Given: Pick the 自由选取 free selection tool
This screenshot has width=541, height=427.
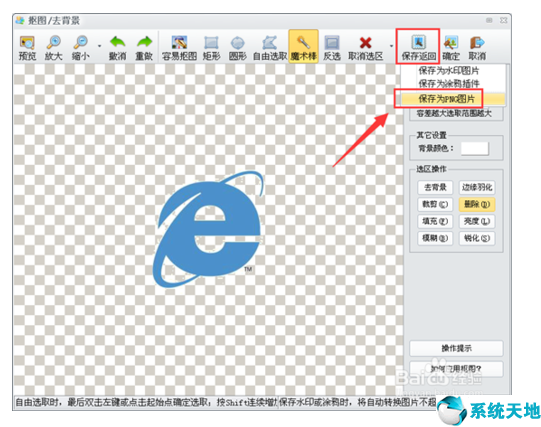Looking at the screenshot, I should tap(270, 48).
